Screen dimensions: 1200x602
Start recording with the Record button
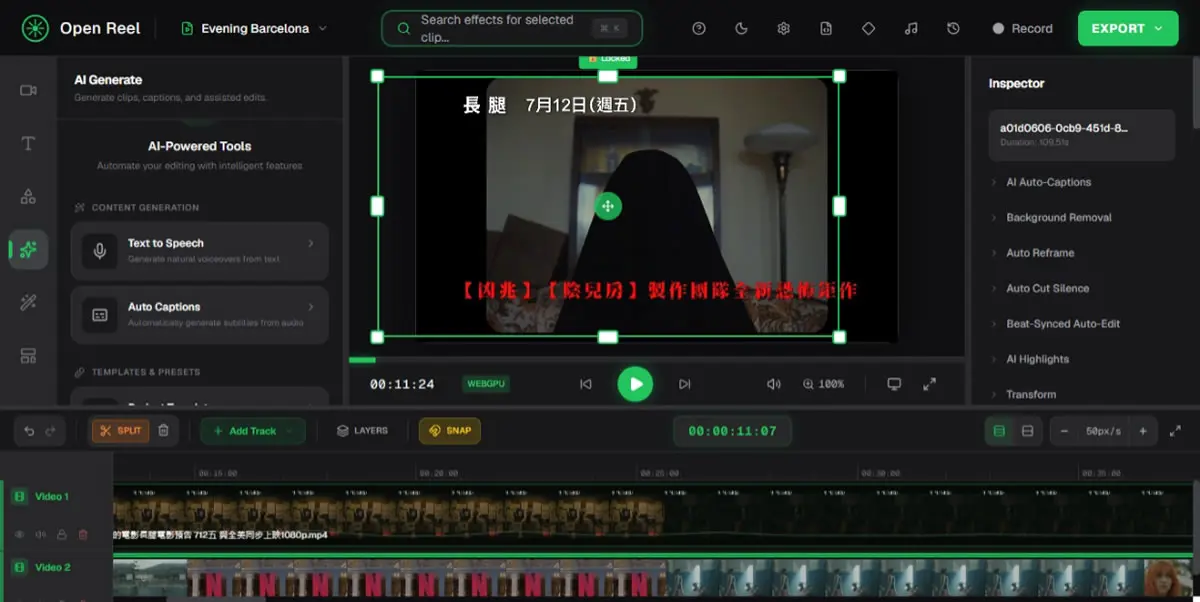[x=1022, y=28]
